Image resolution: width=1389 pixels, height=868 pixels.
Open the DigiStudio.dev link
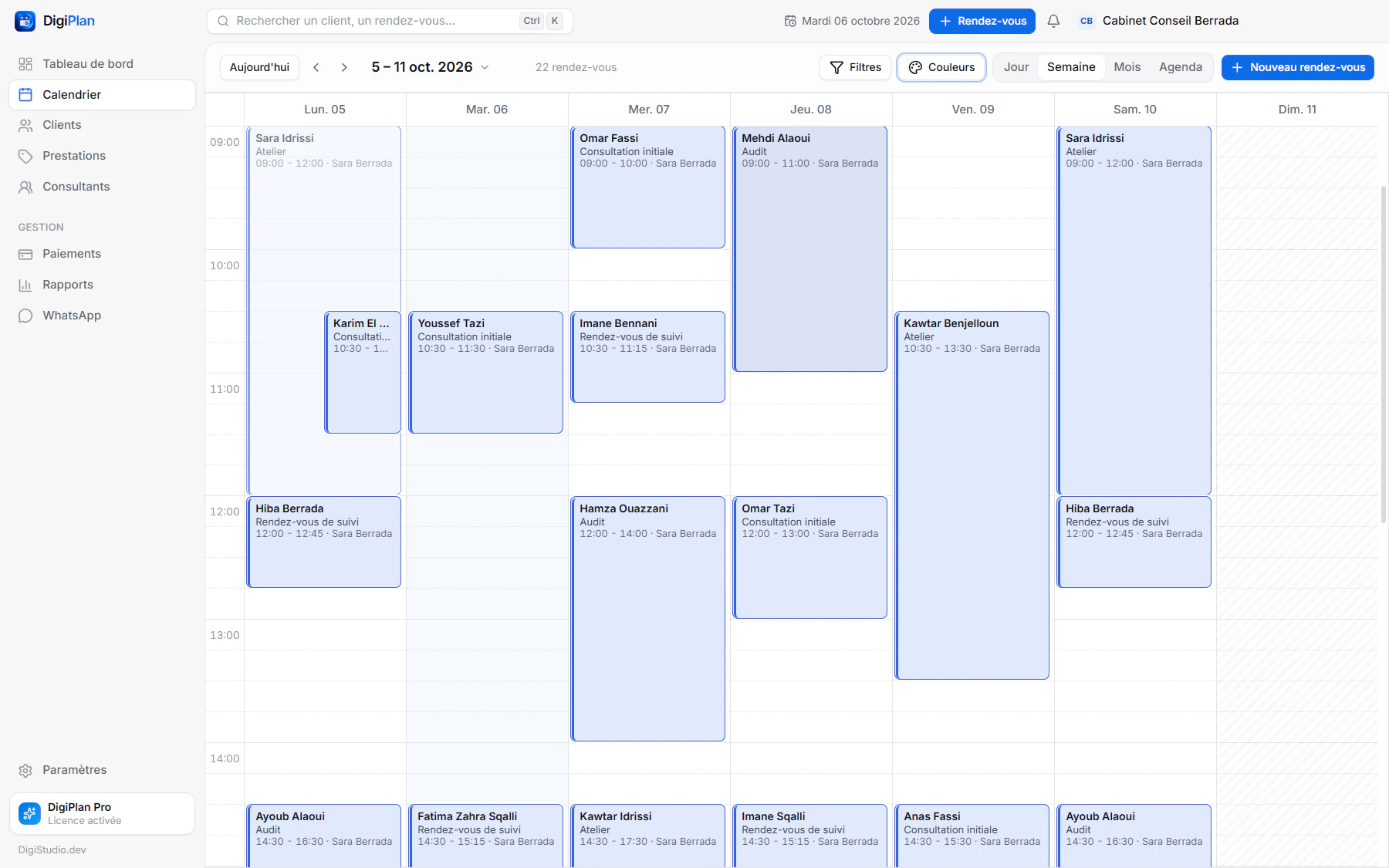[52, 849]
